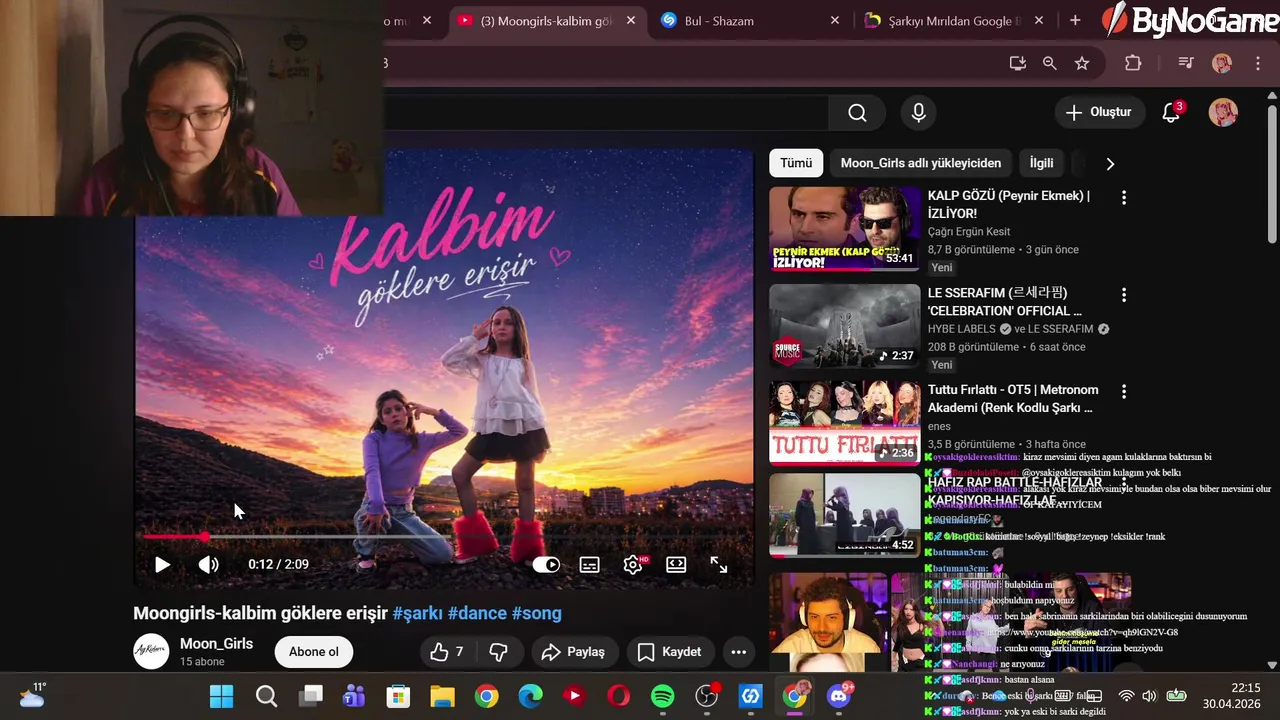Click the #şarkı hashtag

[x=417, y=613]
